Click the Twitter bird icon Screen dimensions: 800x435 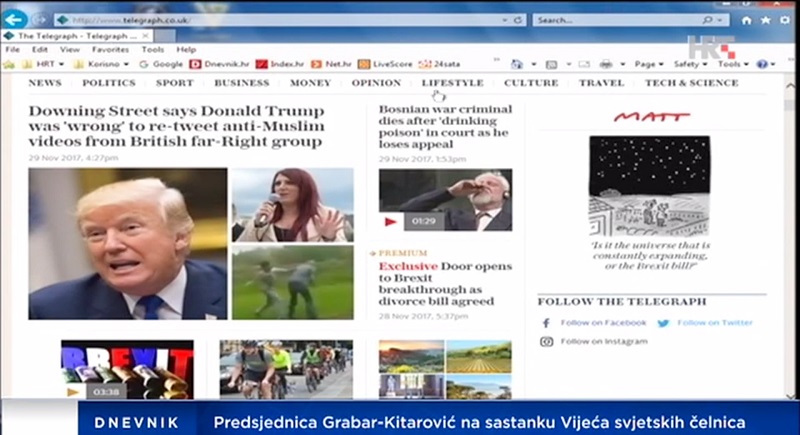point(663,323)
